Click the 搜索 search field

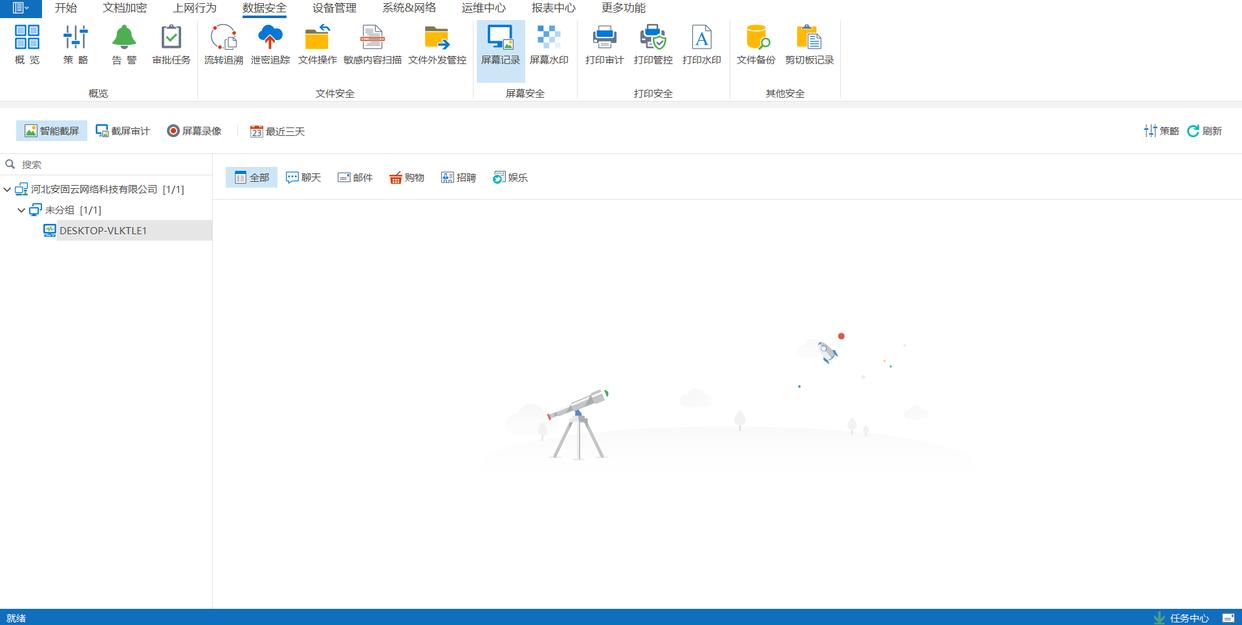tap(106, 164)
